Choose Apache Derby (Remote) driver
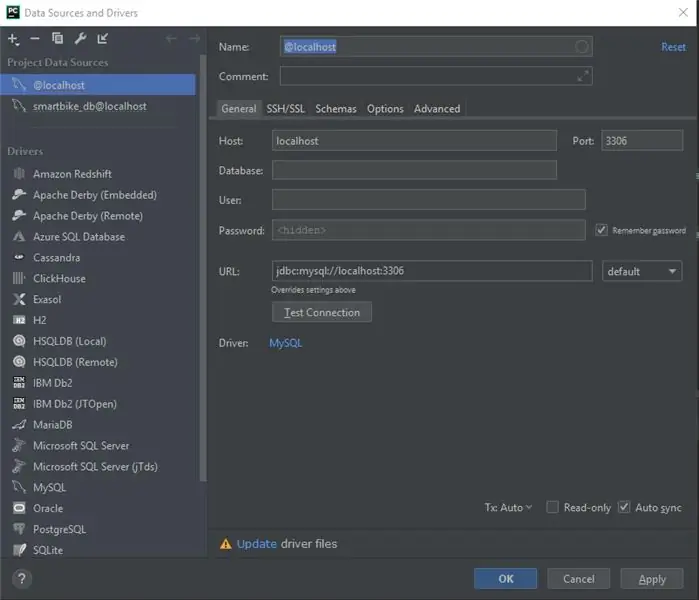699x600 pixels. [x=88, y=216]
